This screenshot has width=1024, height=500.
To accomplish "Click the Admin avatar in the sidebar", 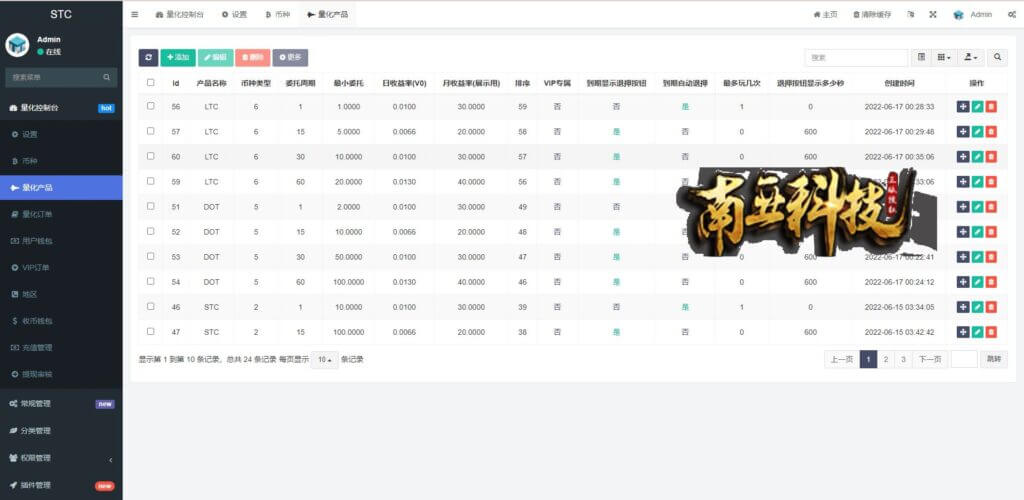I will click(17, 45).
